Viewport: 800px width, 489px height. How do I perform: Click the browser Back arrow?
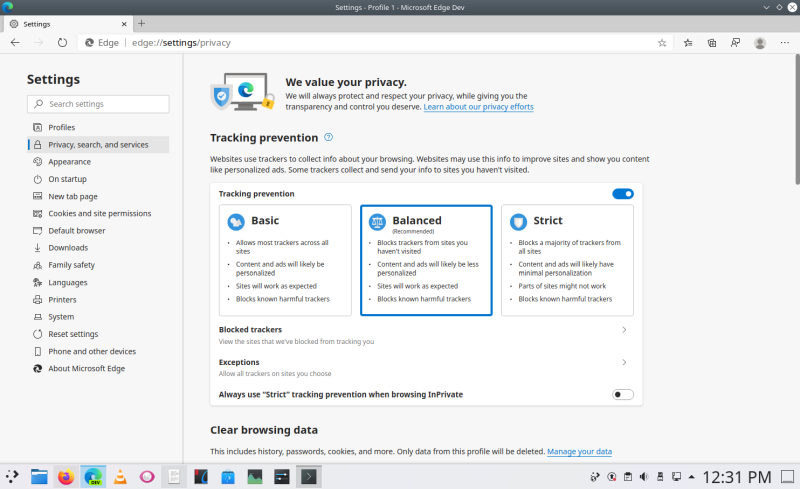pos(15,43)
